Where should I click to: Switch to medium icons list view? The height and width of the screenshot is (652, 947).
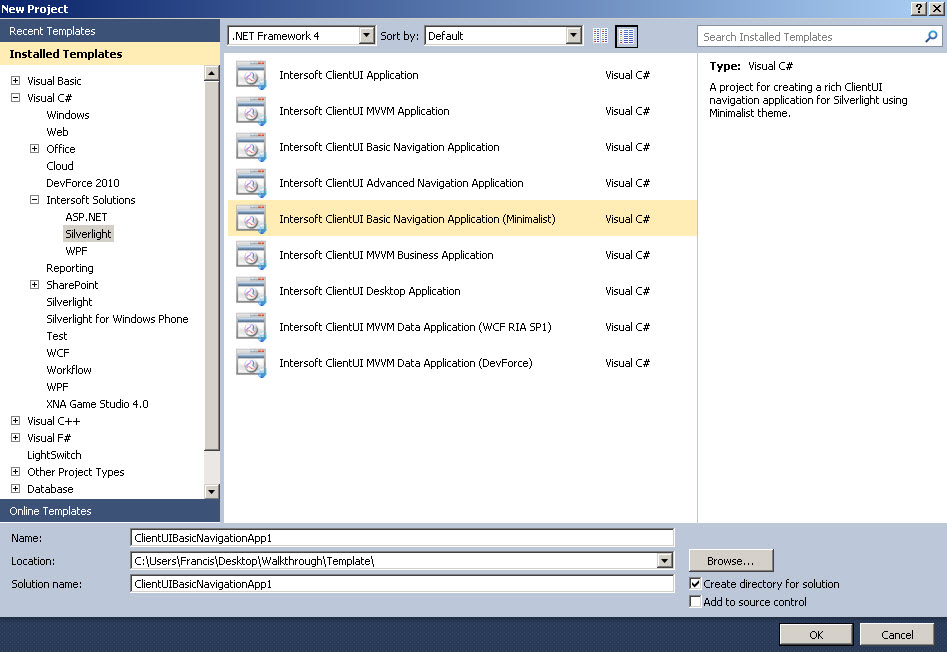pyautogui.click(x=626, y=36)
